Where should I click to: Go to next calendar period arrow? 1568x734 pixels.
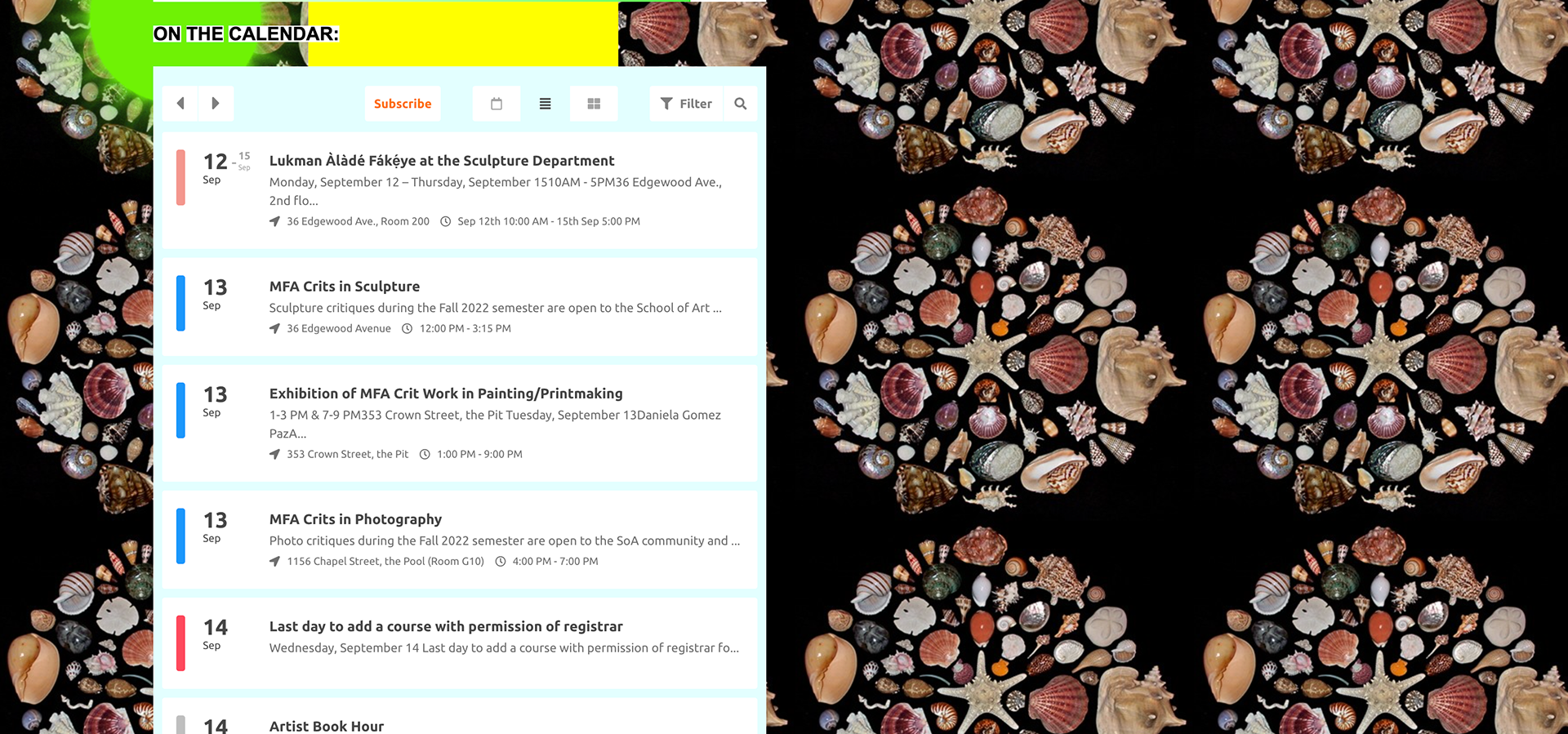(216, 104)
